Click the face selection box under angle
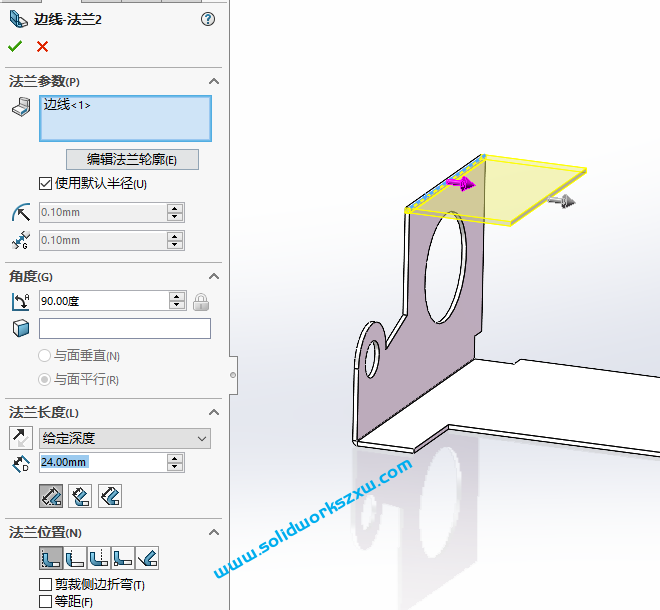The width and height of the screenshot is (660, 610). pyautogui.click(x=125, y=328)
